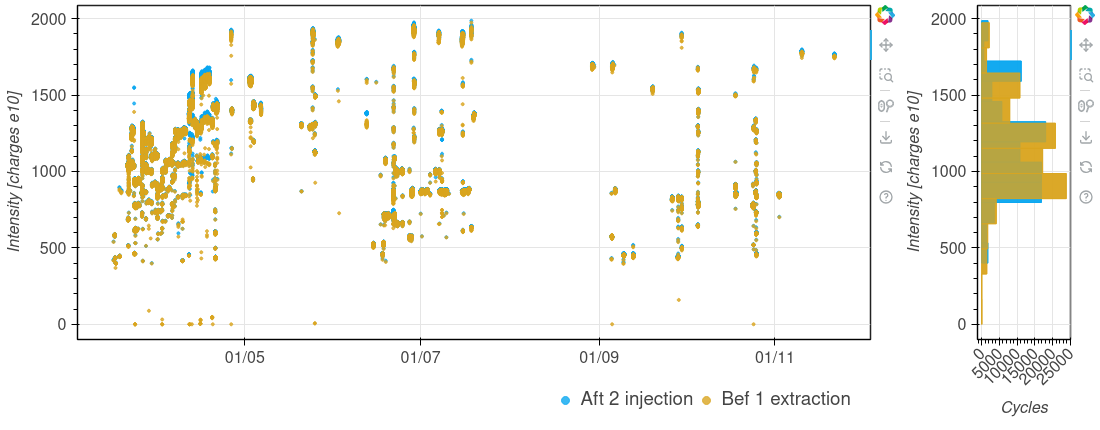
Task: Click the '01/09' date tick label
Action: point(598,355)
